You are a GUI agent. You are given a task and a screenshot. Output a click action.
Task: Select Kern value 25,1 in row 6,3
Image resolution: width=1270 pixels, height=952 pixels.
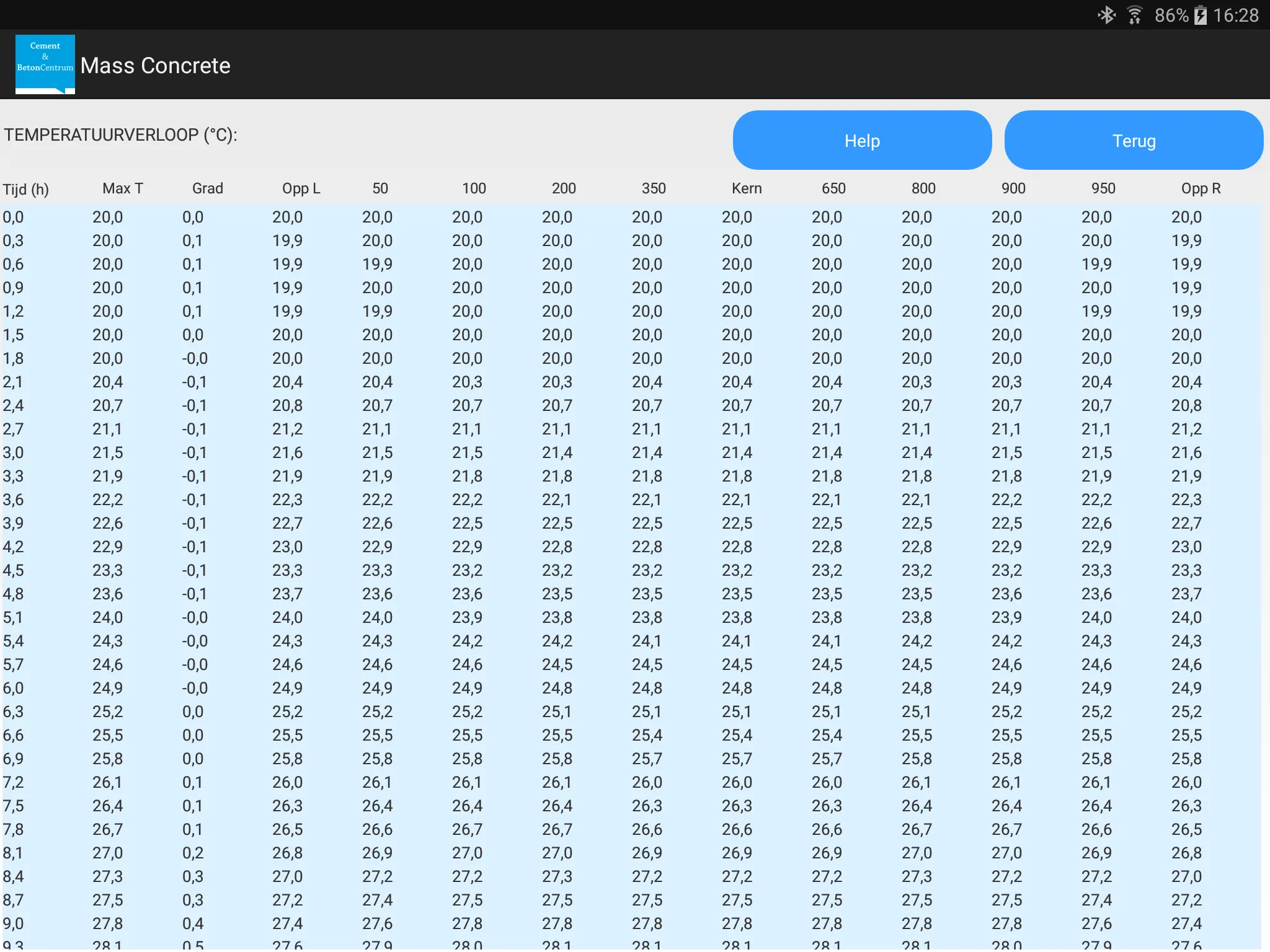pos(737,712)
